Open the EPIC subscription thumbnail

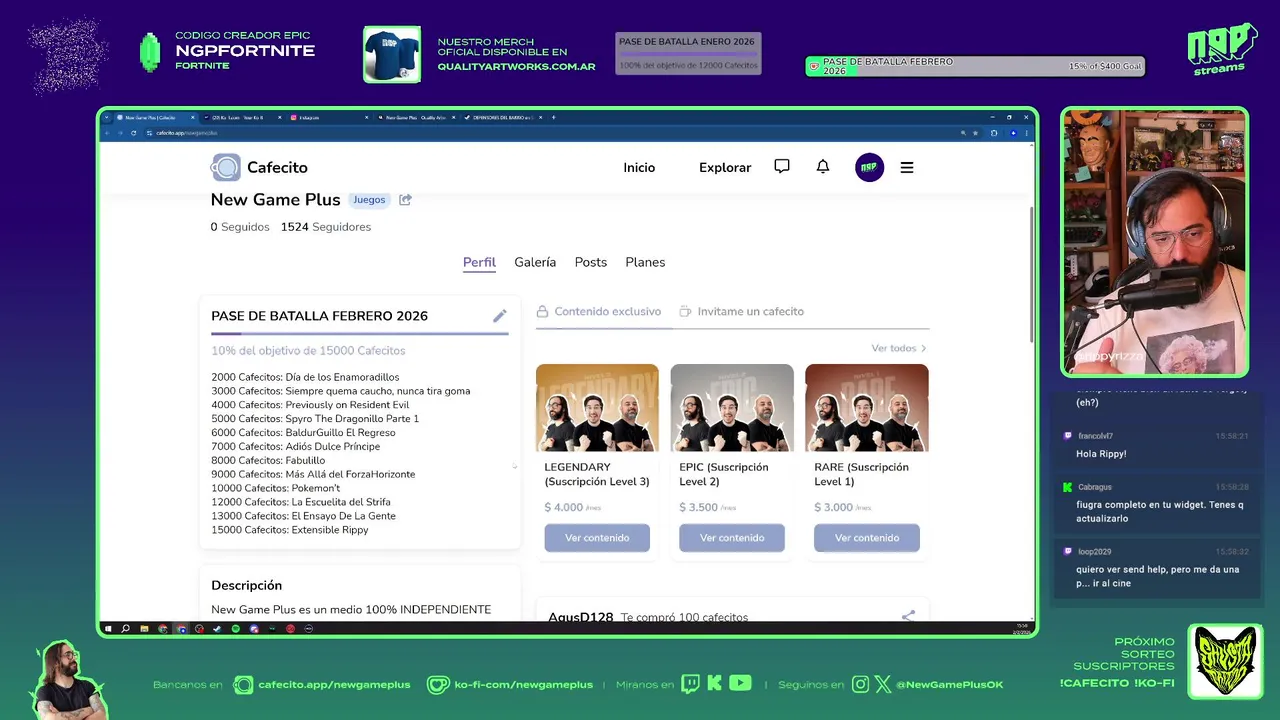[x=732, y=408]
